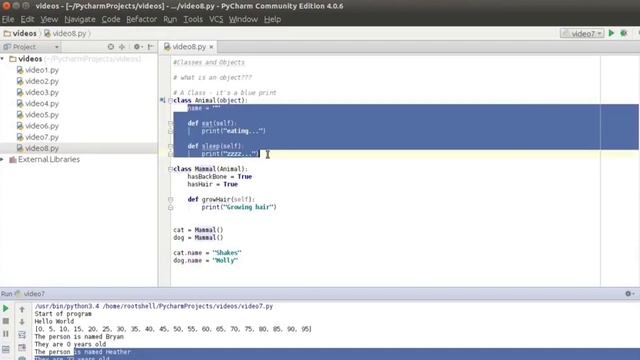Collapse the def sleep method fold
The height and width of the screenshot is (360, 640).
click(x=170, y=146)
